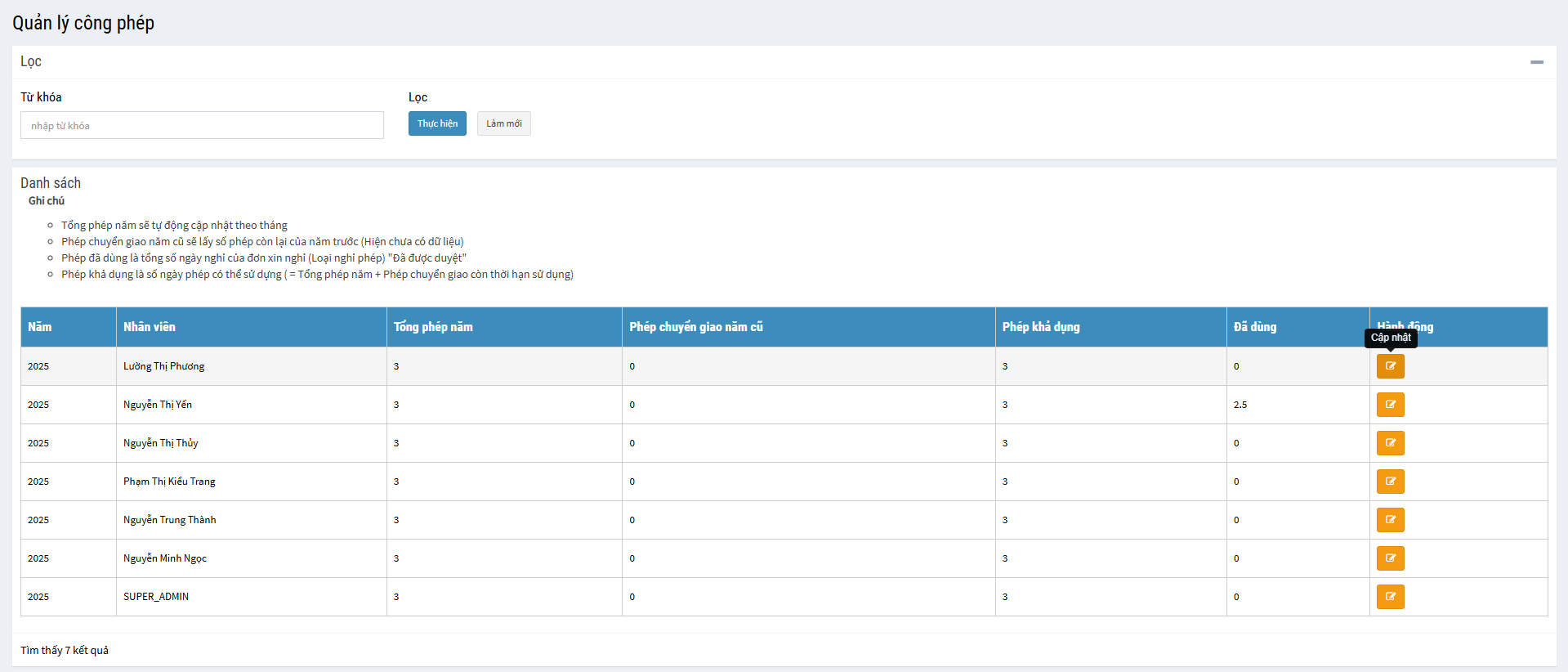This screenshot has width=1568, height=672.
Task: Open update icon for Nguyễn Thị Yến
Action: click(x=1390, y=405)
